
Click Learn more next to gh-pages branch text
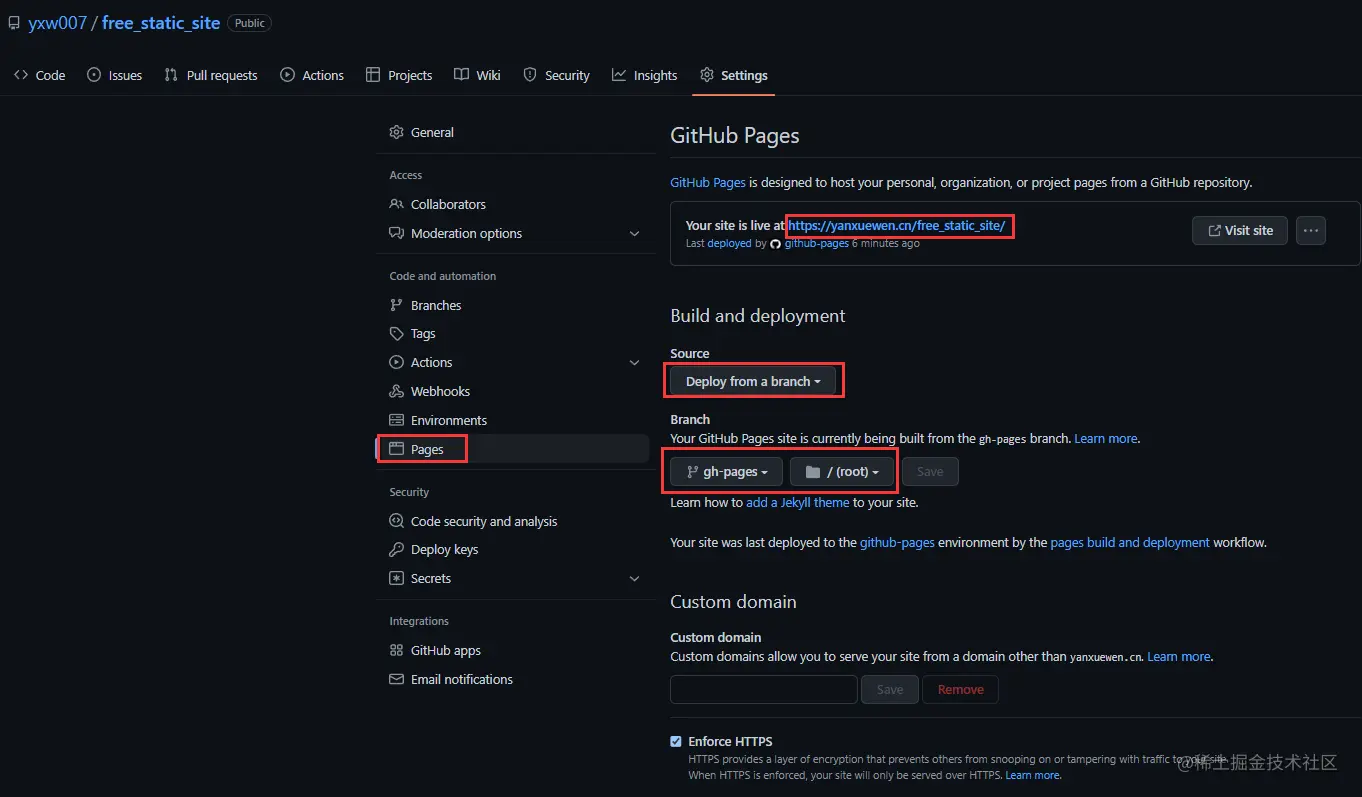coord(1106,438)
